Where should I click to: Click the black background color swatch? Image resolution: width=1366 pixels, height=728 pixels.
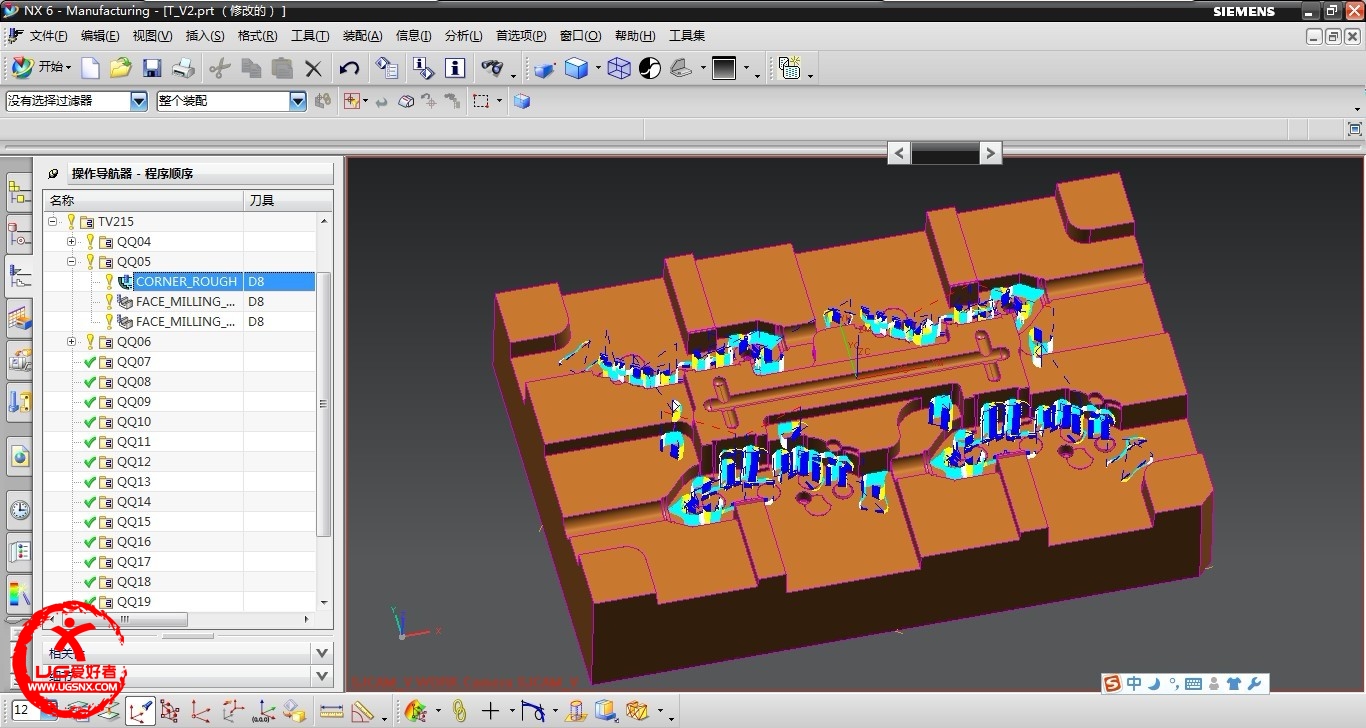(724, 68)
